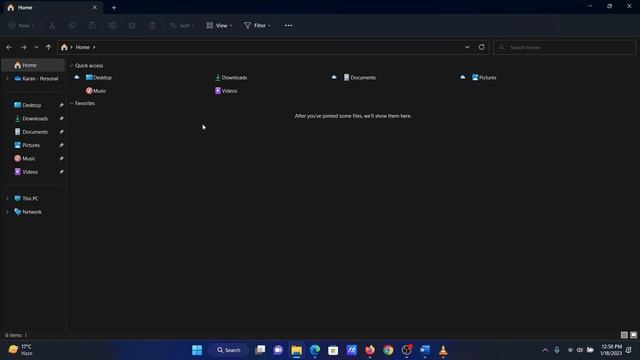
Task: Expand the address bar history dropdown
Action: pyautogui.click(x=467, y=47)
